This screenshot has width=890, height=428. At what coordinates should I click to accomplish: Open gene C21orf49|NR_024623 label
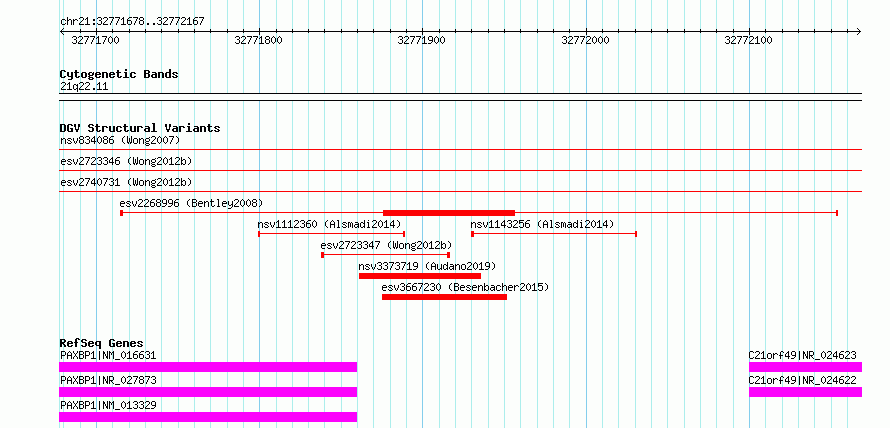coord(803,356)
